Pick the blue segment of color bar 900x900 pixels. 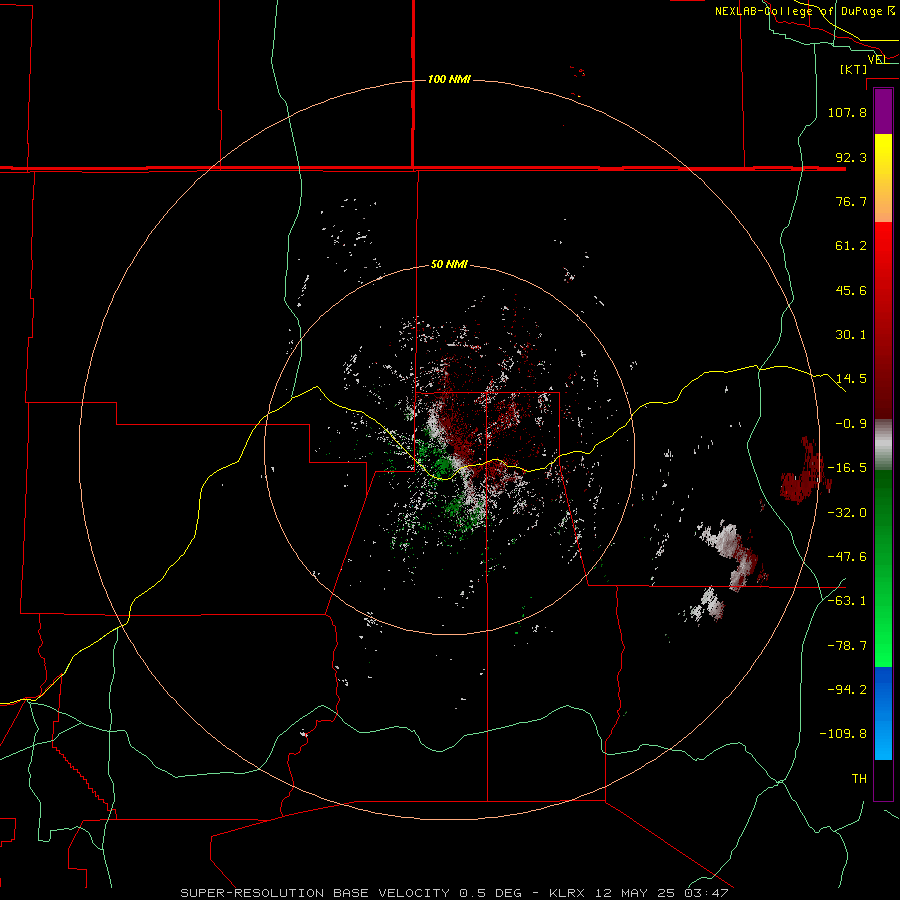pos(883,713)
